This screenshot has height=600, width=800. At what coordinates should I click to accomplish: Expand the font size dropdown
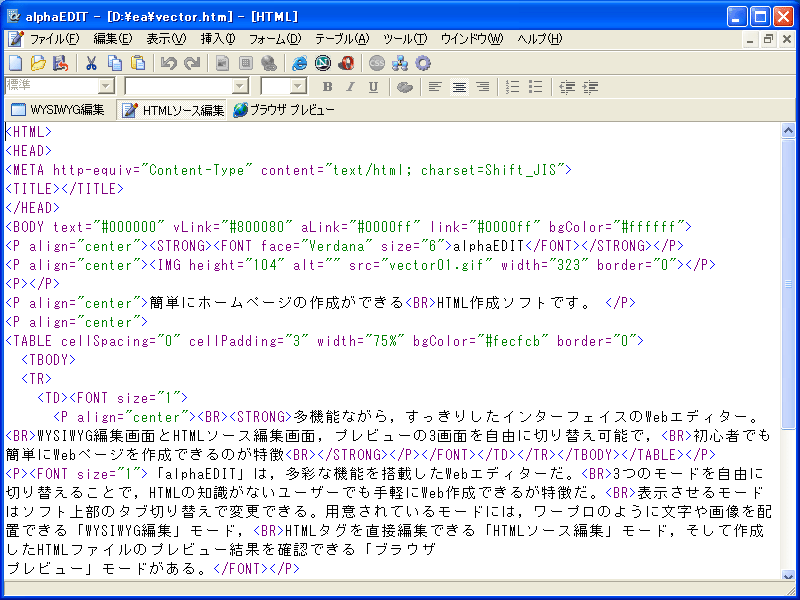tap(298, 87)
